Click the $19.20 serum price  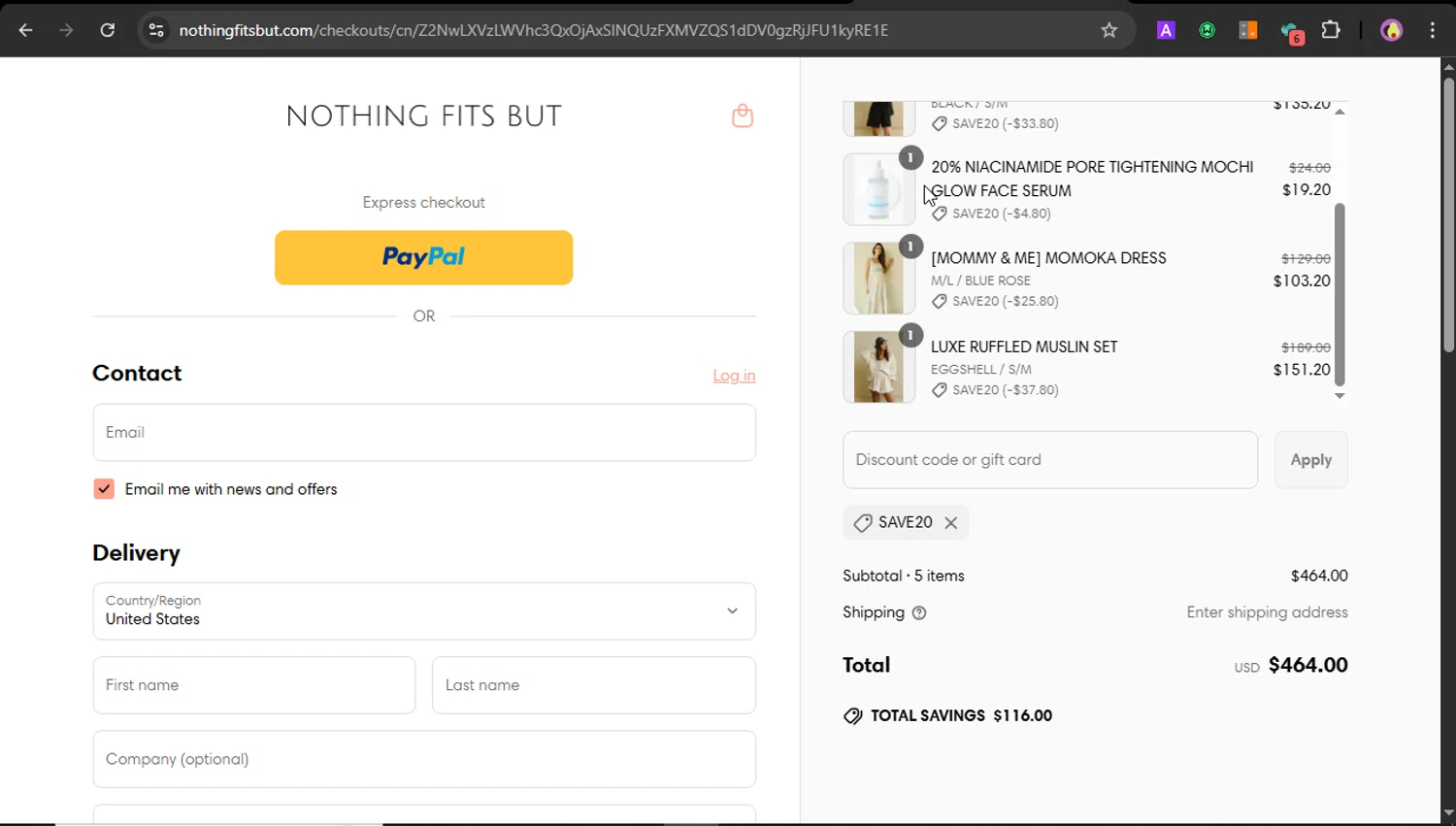click(x=1306, y=190)
